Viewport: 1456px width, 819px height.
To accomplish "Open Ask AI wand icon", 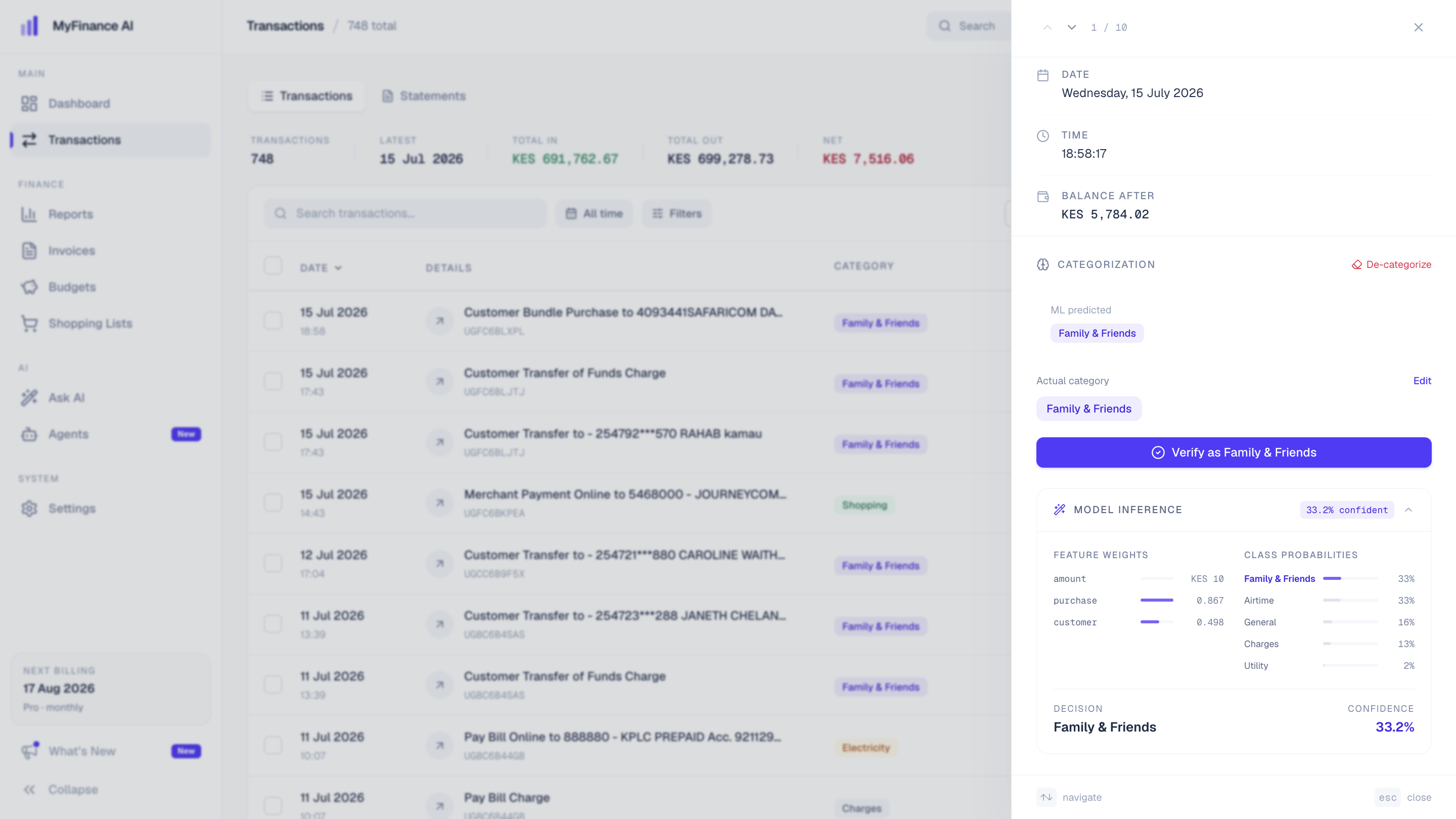I will click(x=29, y=397).
